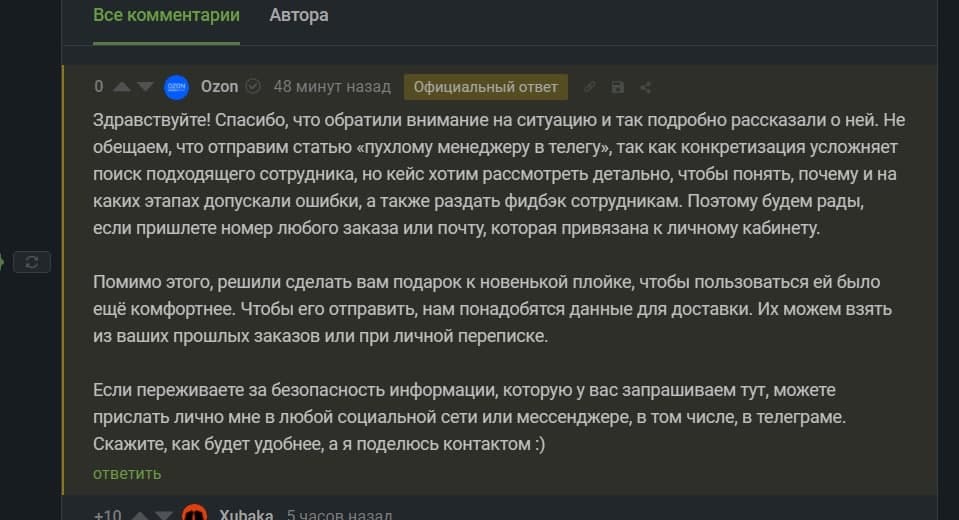Open the Ozon username profile link
The image size is (959, 520).
[220, 87]
